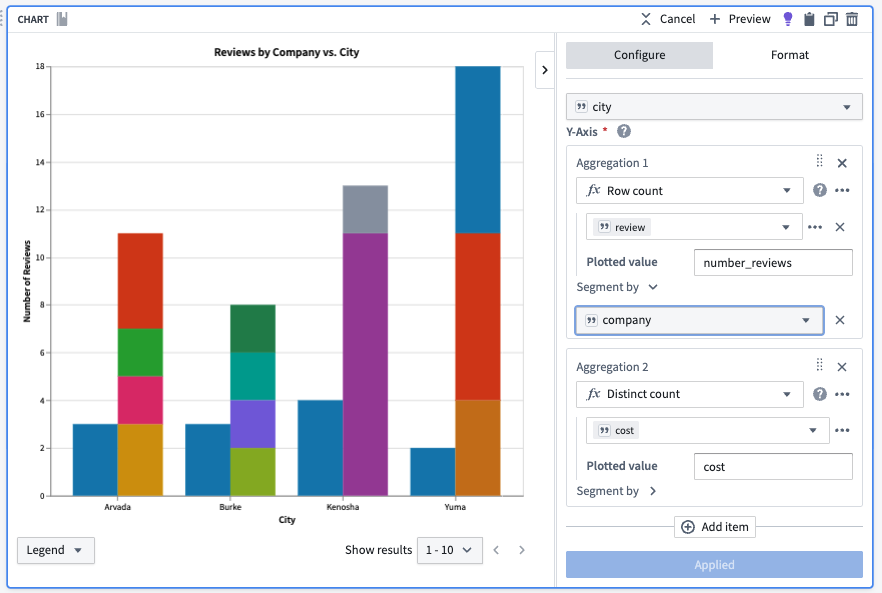Click the Burke axis label
This screenshot has width=882, height=593.
230,507
